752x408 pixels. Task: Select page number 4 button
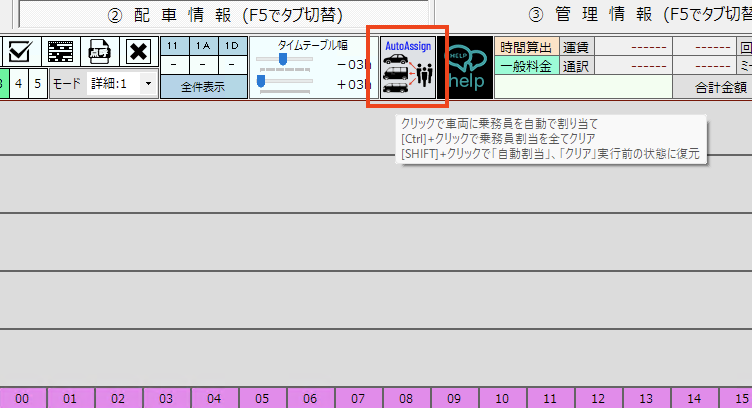click(x=19, y=83)
